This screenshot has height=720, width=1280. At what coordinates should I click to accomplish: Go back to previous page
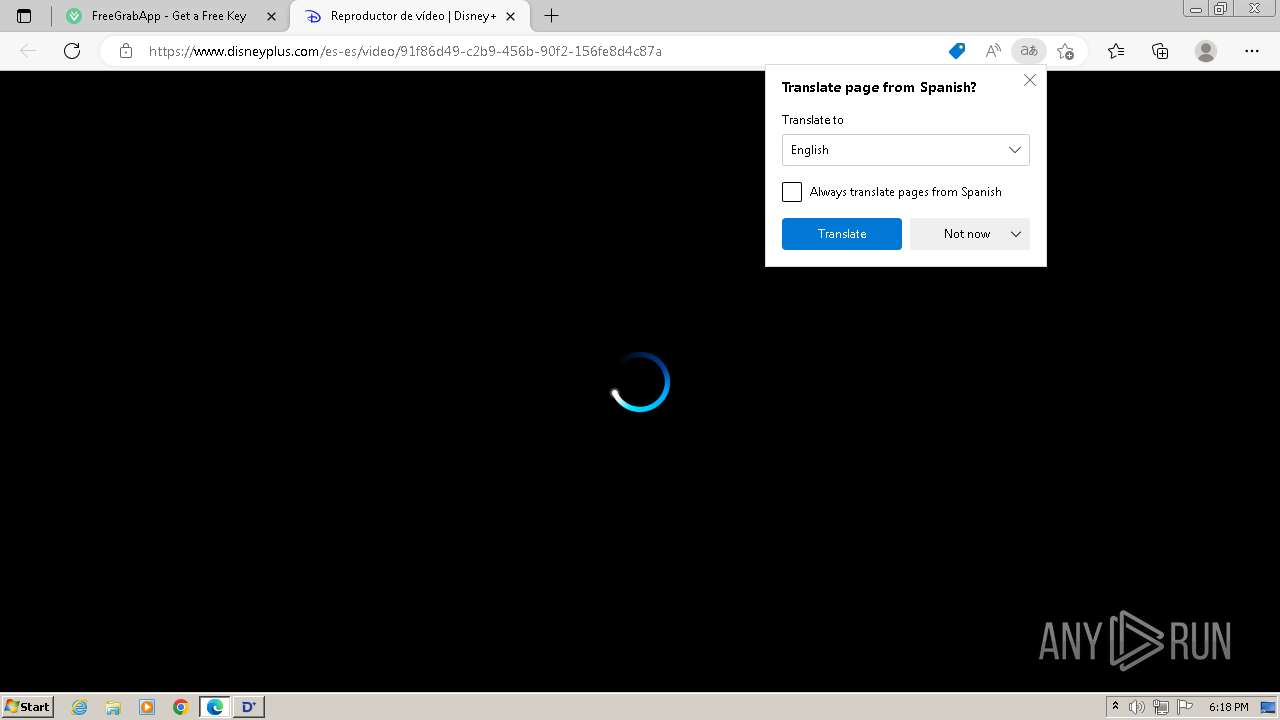point(28,51)
